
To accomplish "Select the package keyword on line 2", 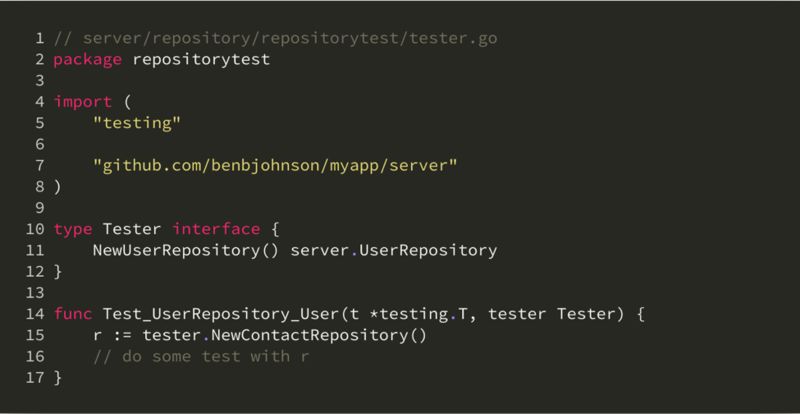I will point(88,60).
